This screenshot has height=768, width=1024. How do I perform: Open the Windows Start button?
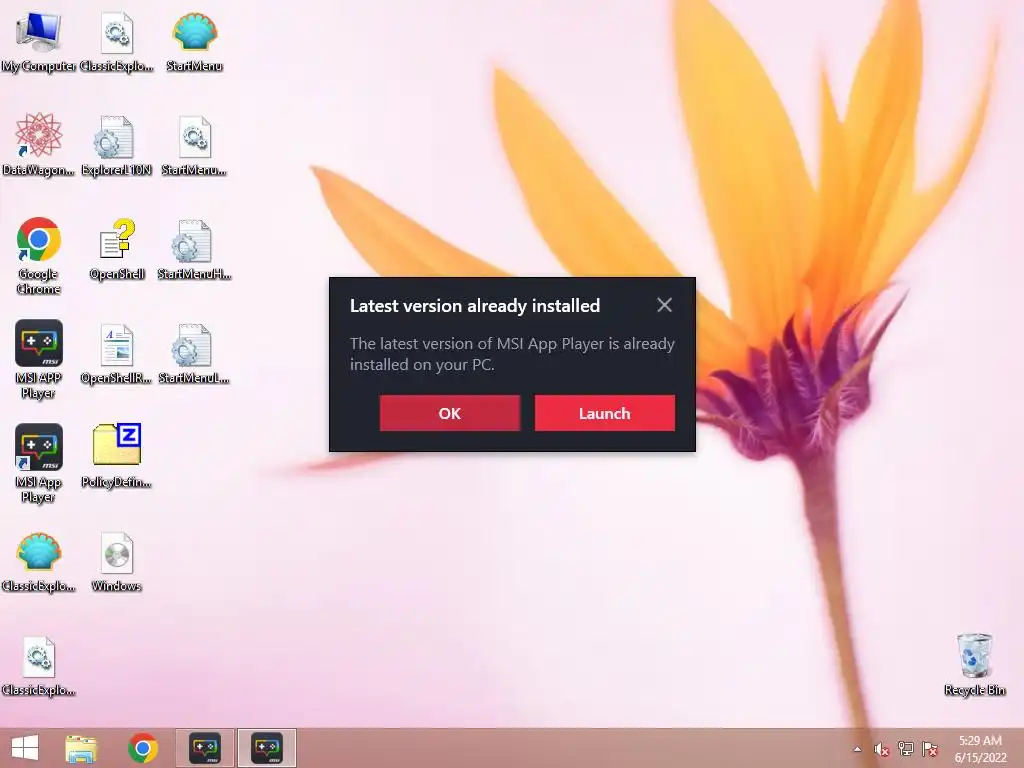pyautogui.click(x=25, y=748)
